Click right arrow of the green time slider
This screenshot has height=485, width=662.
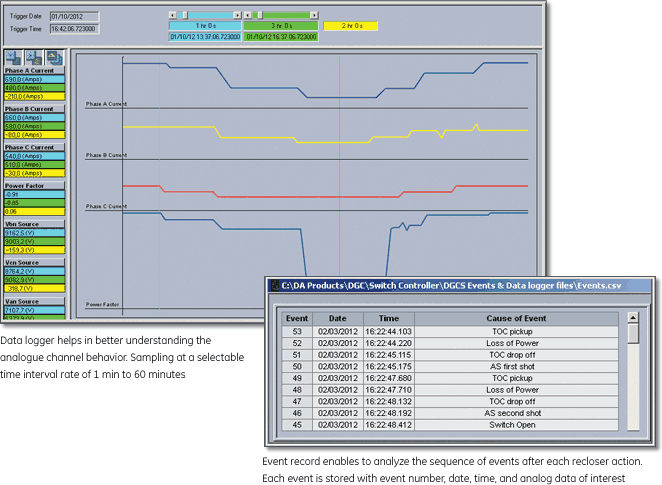coord(314,15)
